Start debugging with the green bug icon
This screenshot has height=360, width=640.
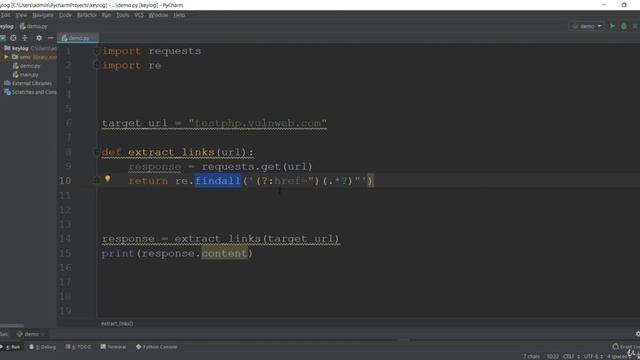pyautogui.click(x=624, y=26)
